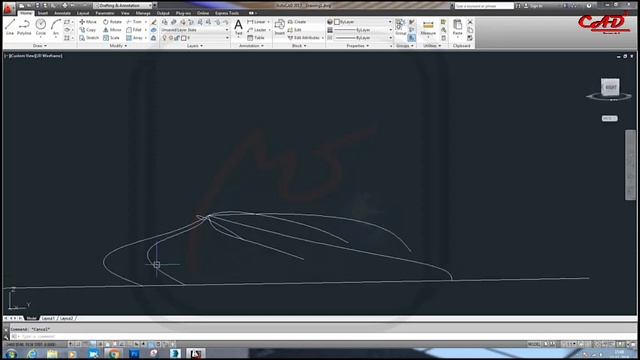Choose the Move command
Viewport: 640px width, 360px height.
coord(88,22)
